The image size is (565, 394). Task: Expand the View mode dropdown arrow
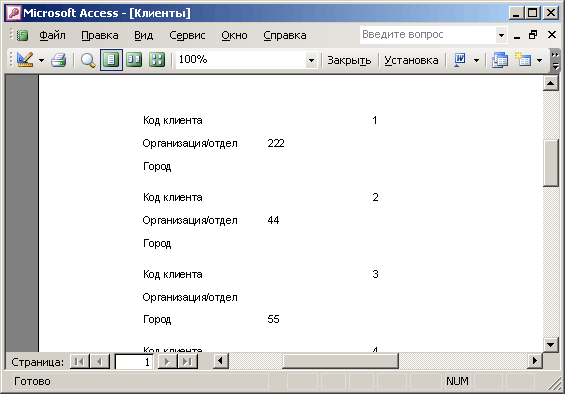[x=41, y=60]
